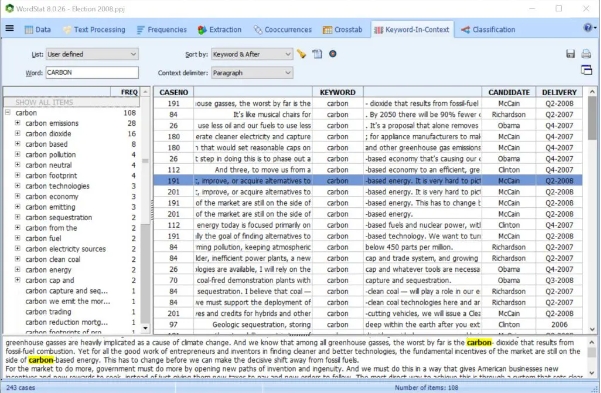Viewport: 601px width, 393px height.
Task: Select the carbon trading tree item
Action: pos(48,312)
